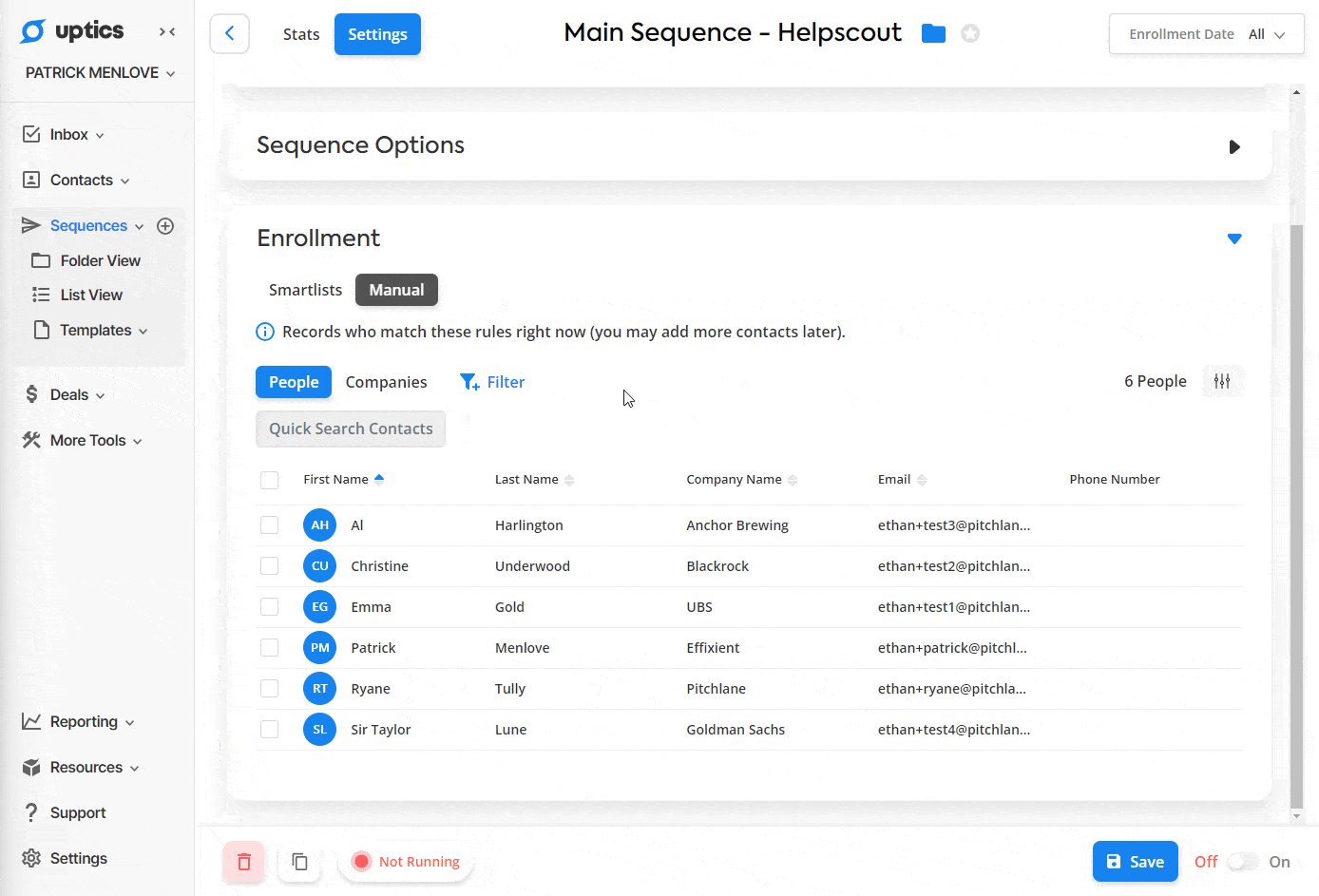This screenshot has width=1319, height=896.
Task: Duplicate the sequence with the copy icon
Action: [299, 862]
